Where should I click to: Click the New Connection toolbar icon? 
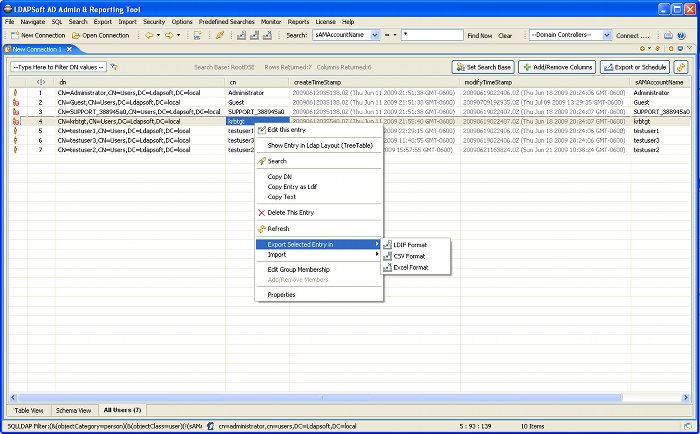click(x=14, y=35)
